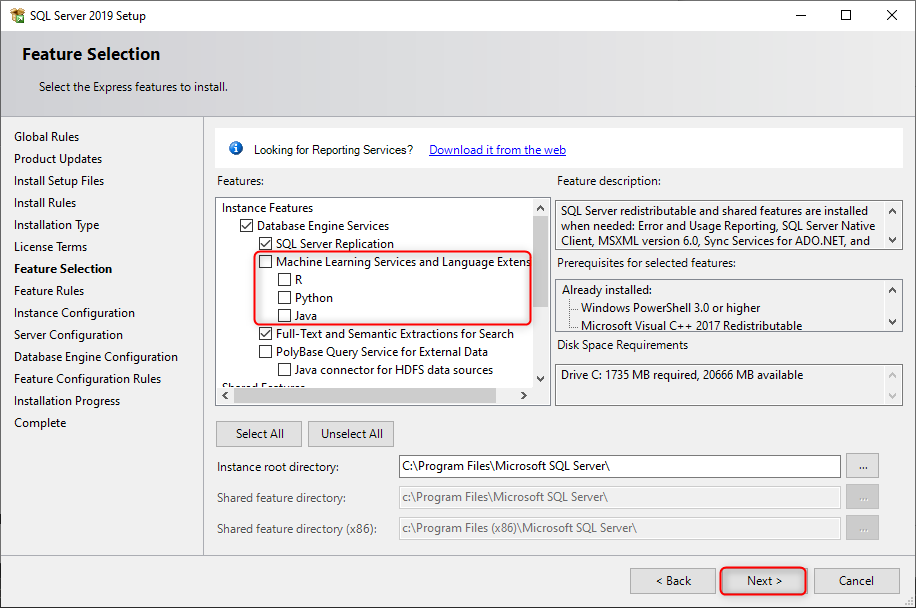Image resolution: width=916 pixels, height=608 pixels.
Task: Minimize the SQL Server 2019 Setup window
Action: point(801,15)
